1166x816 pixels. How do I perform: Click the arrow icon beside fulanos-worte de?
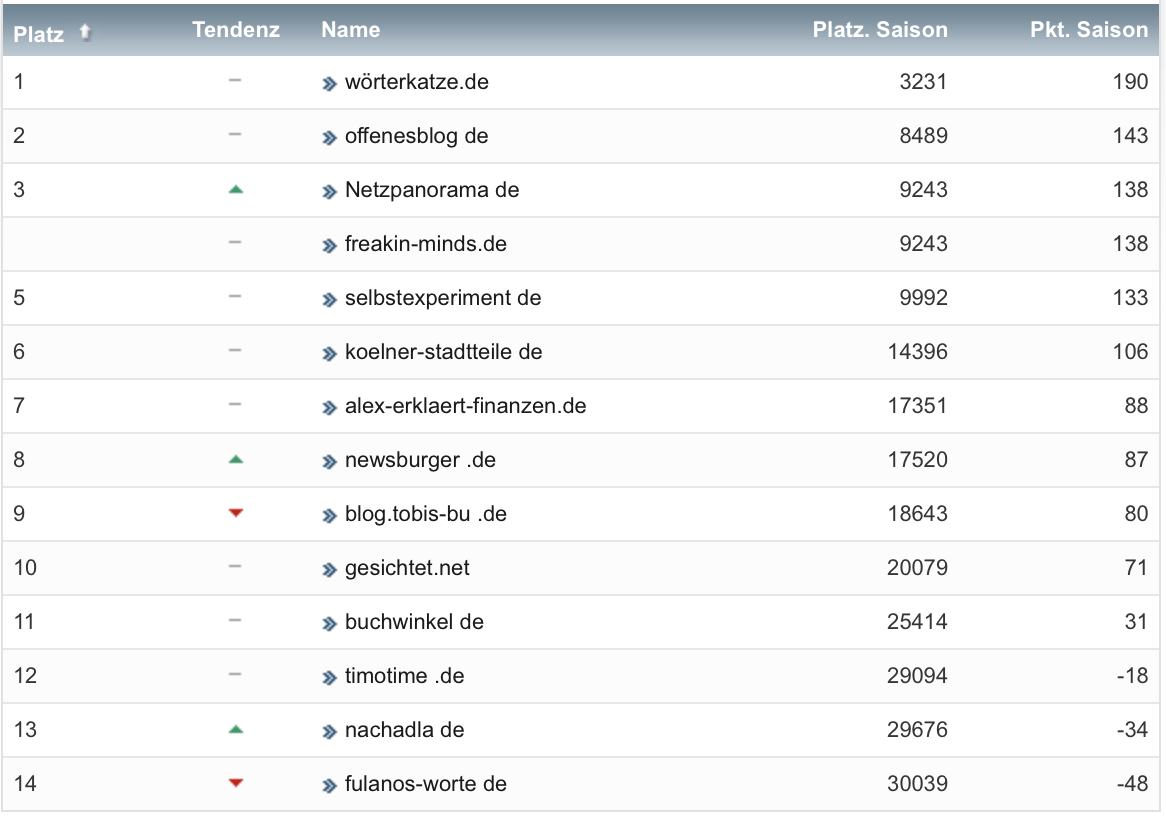tap(329, 786)
